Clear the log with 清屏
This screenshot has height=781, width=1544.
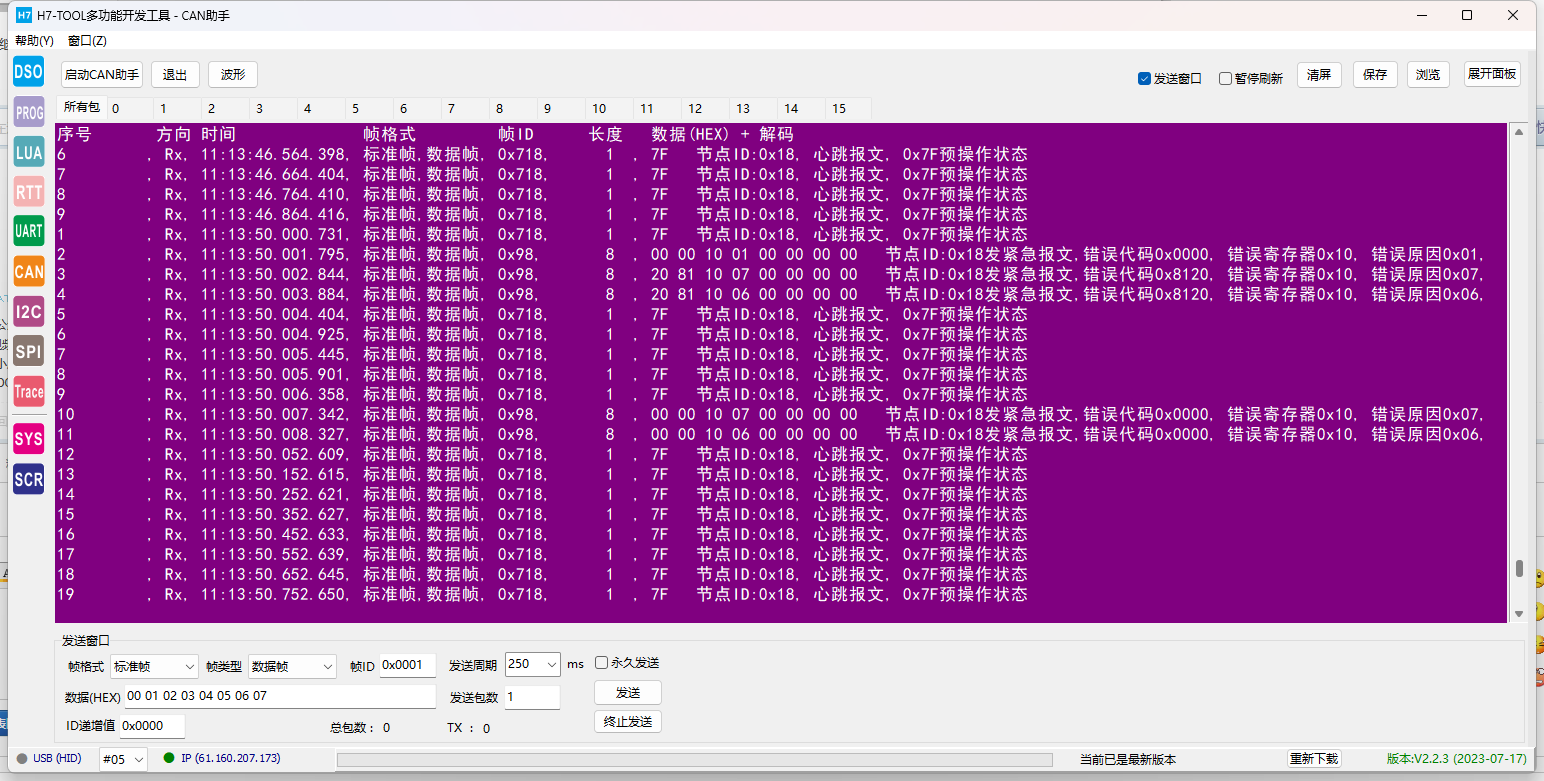[1320, 75]
